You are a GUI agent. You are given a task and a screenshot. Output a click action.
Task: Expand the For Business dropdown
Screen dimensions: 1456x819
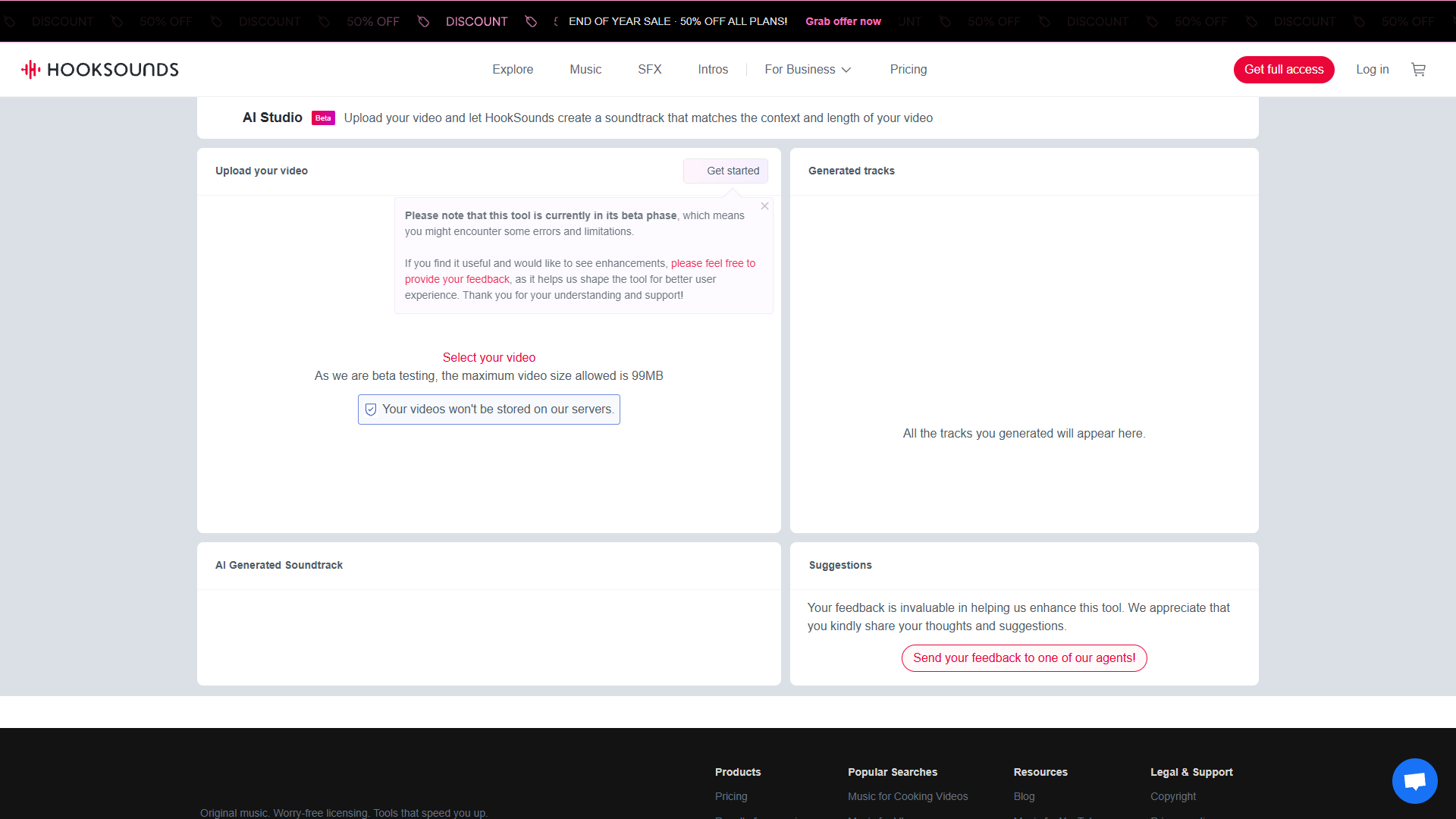[808, 70]
